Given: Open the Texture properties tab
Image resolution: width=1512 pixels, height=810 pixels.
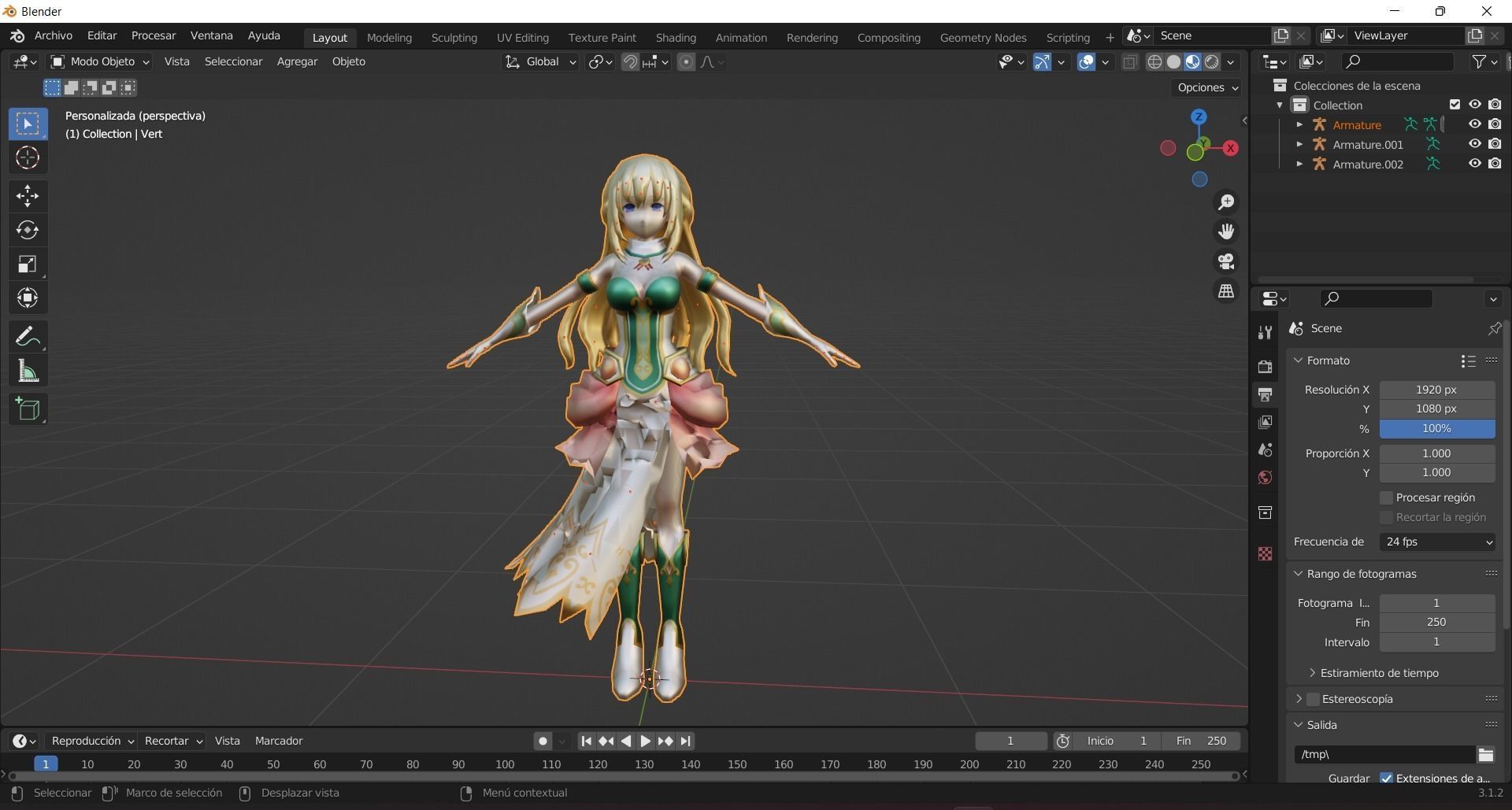Looking at the screenshot, I should click(1266, 554).
